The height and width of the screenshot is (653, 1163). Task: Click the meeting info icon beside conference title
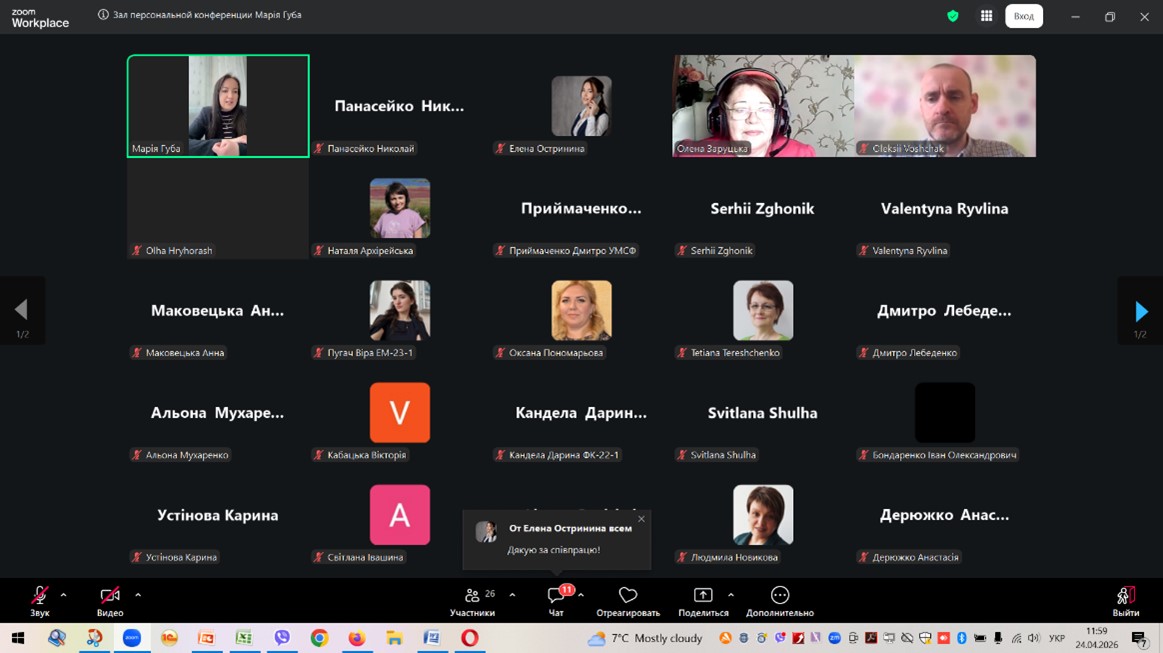pyautogui.click(x=103, y=15)
